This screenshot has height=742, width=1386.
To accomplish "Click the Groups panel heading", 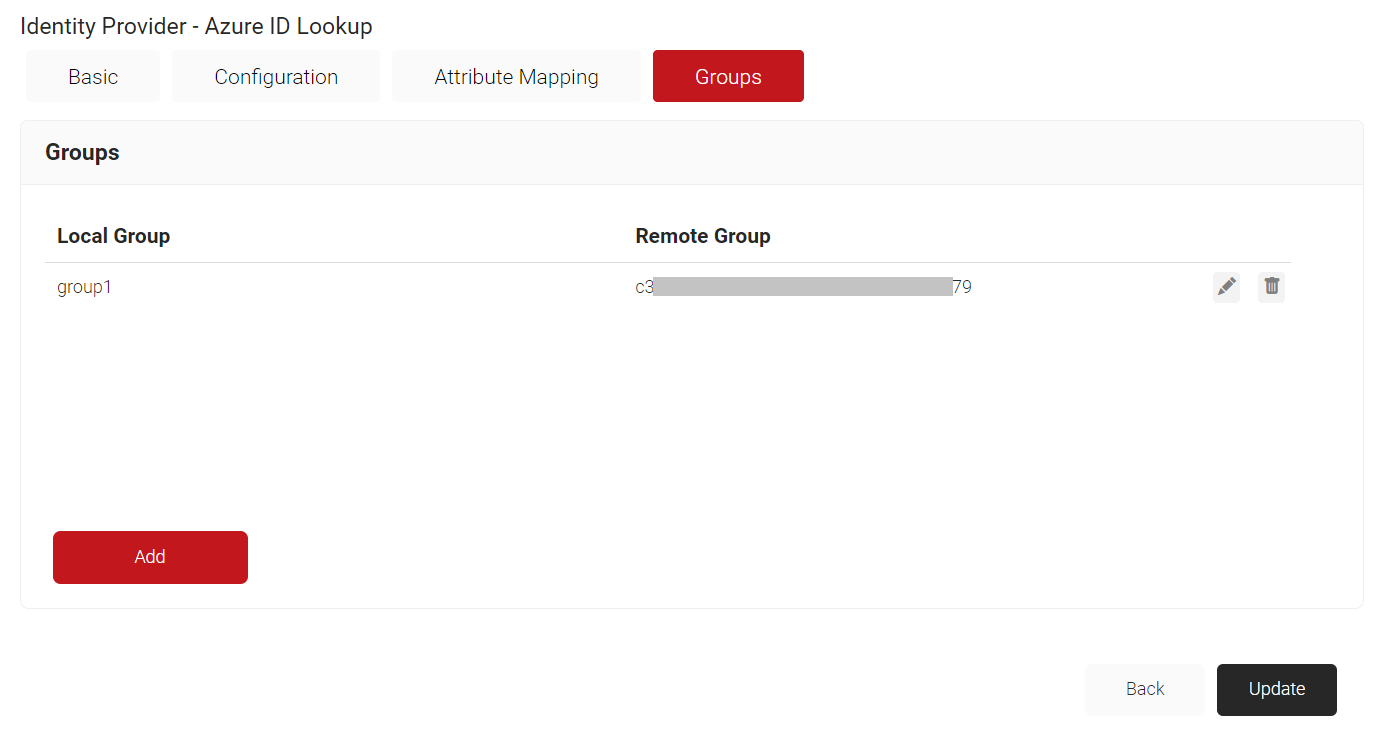I will (82, 152).
